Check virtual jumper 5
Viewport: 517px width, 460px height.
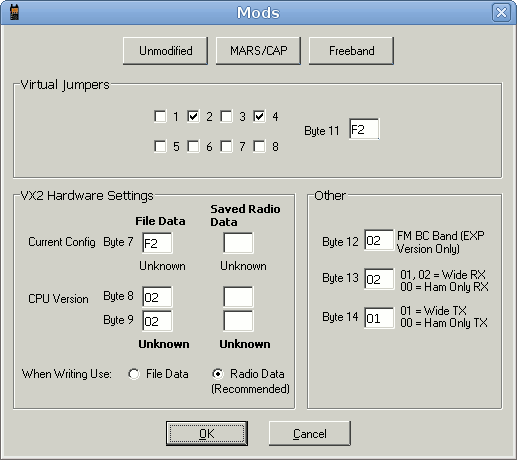pyautogui.click(x=160, y=146)
